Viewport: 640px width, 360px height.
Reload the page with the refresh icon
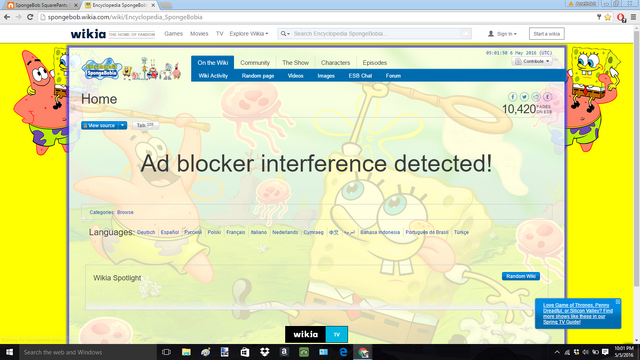point(30,17)
